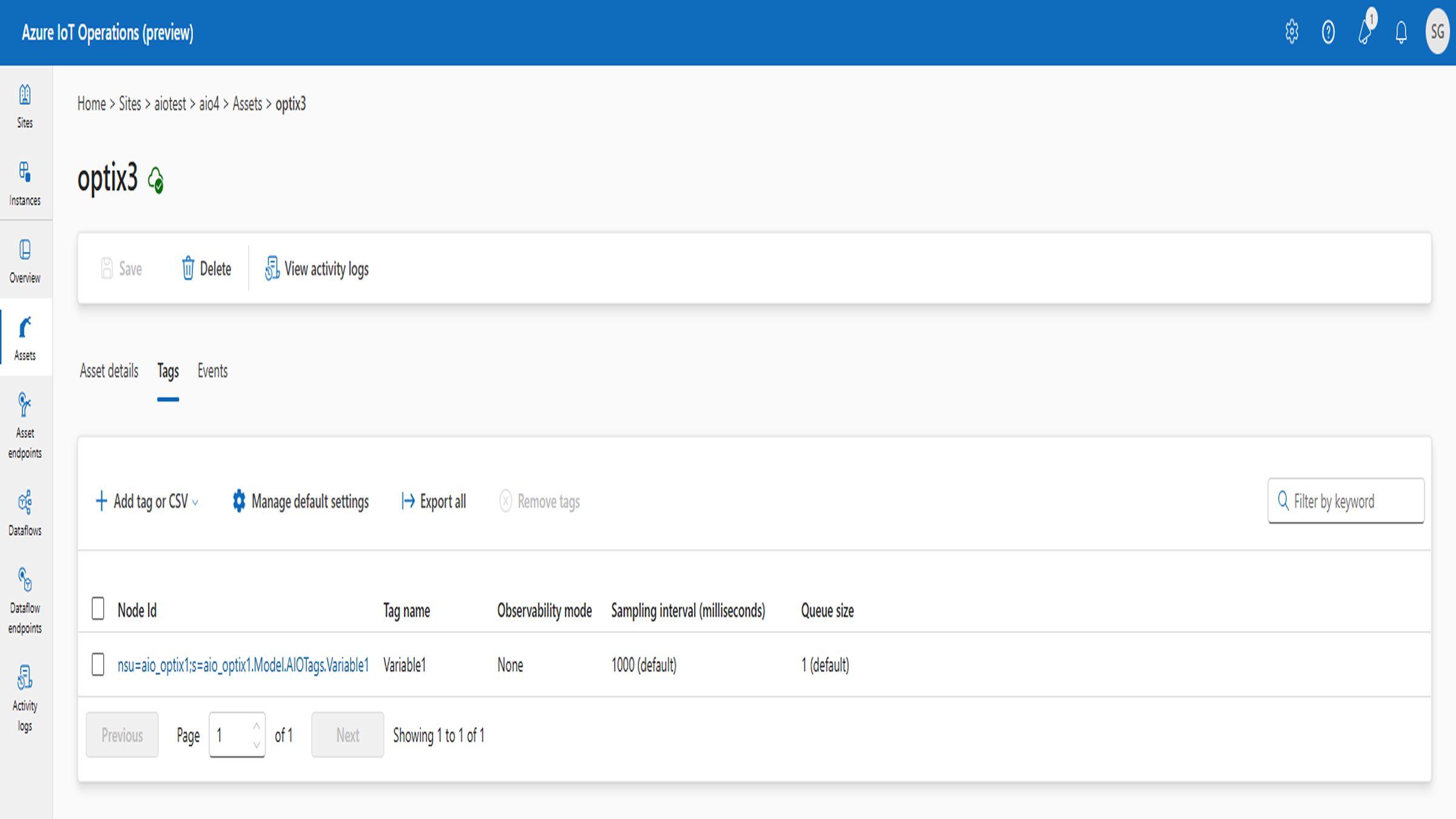The height and width of the screenshot is (819, 1456).
Task: Click the Previous page button
Action: coord(122,735)
